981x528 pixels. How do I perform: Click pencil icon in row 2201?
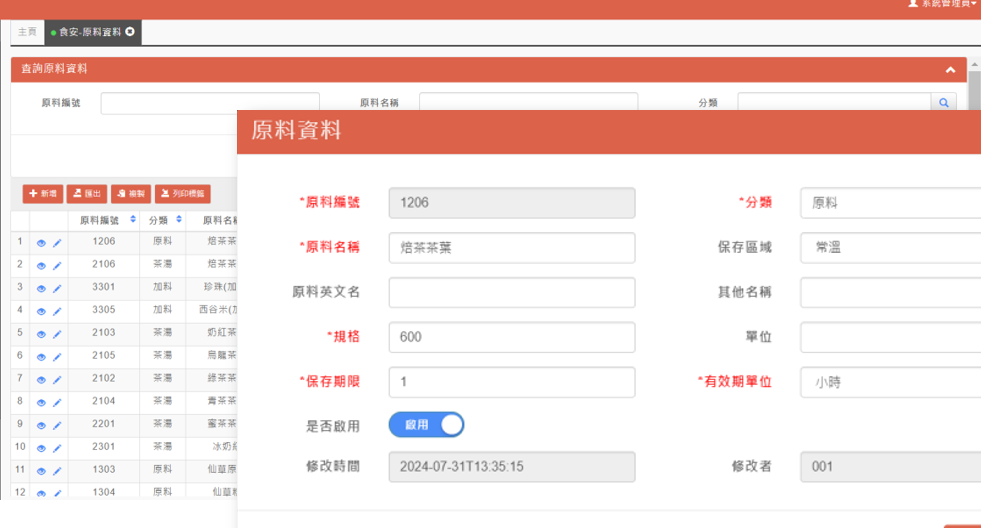coord(57,425)
